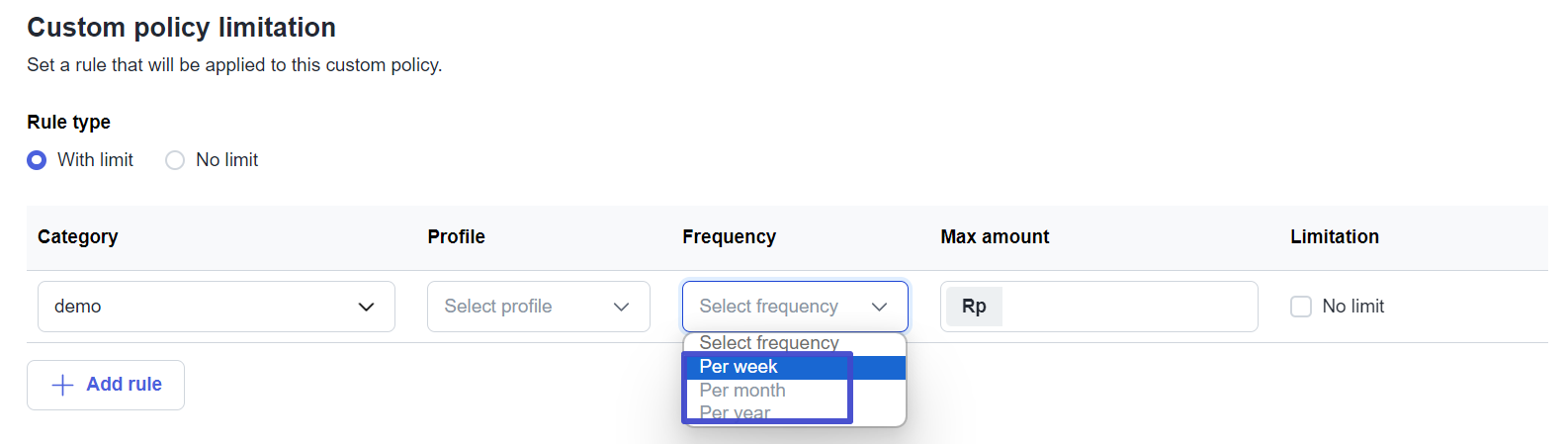
Task: Click the Frequency column header
Action: click(729, 237)
